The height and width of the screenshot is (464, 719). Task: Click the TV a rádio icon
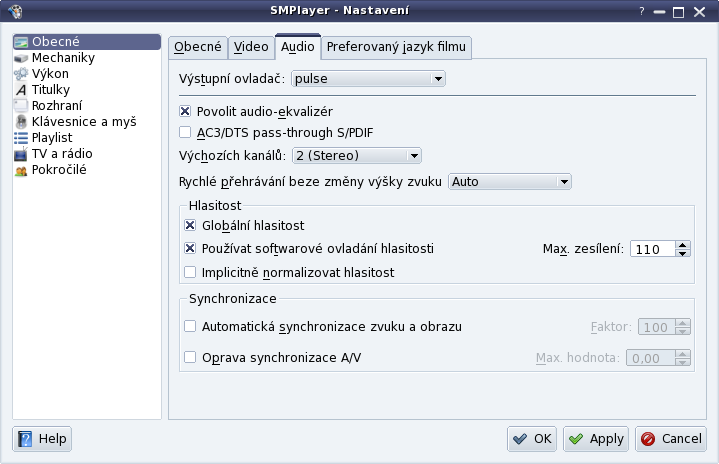[21, 154]
